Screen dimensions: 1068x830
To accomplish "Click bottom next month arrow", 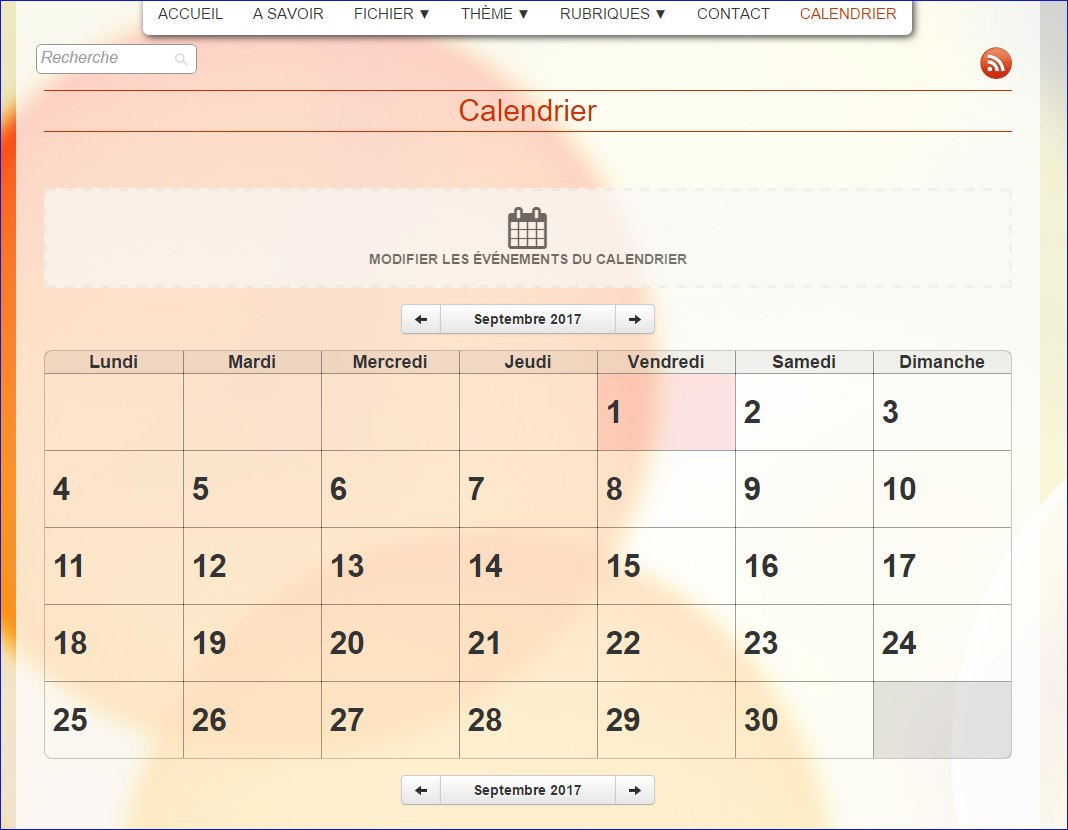I will 634,790.
